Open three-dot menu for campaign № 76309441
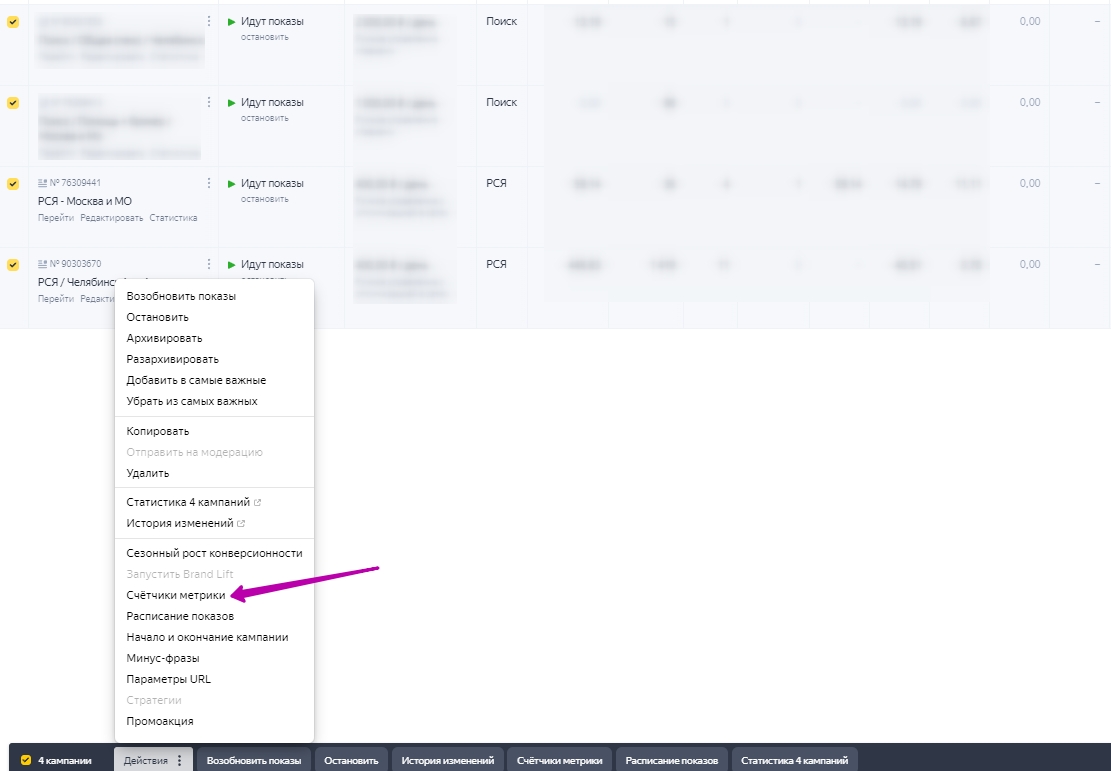This screenshot has height=771, width=1111. (x=208, y=183)
